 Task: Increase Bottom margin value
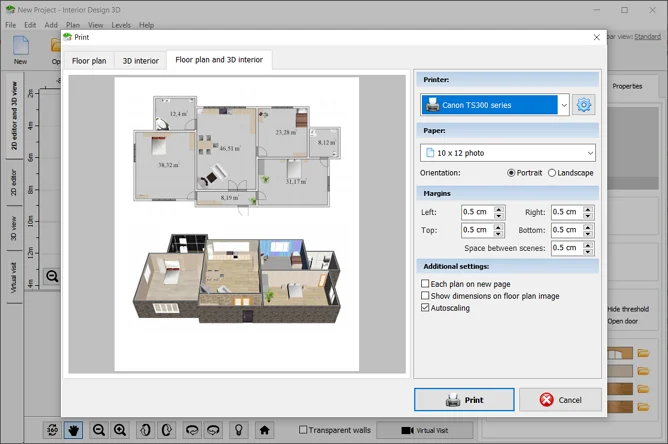pyautogui.click(x=588, y=227)
